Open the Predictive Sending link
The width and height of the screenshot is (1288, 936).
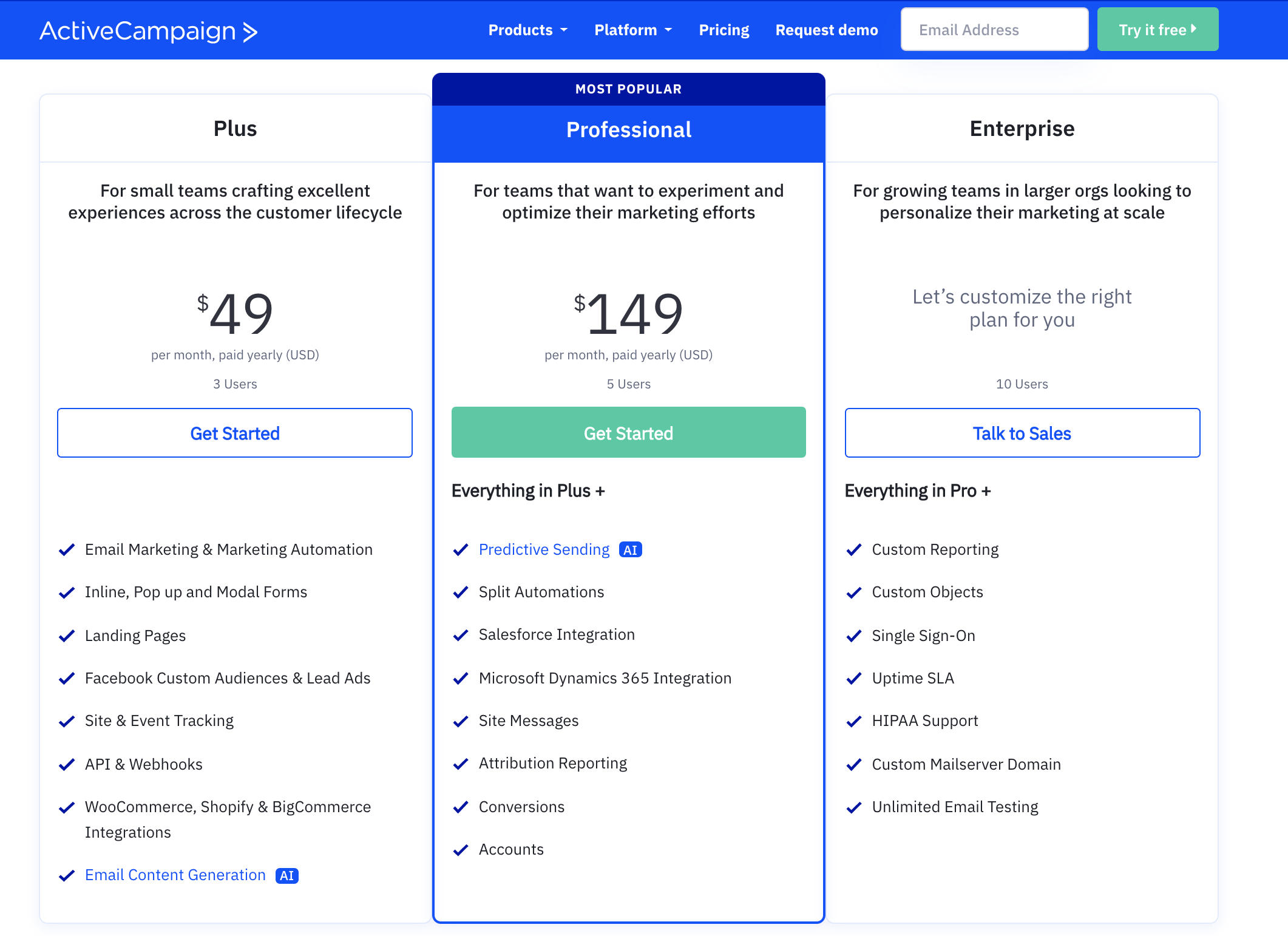pyautogui.click(x=544, y=549)
